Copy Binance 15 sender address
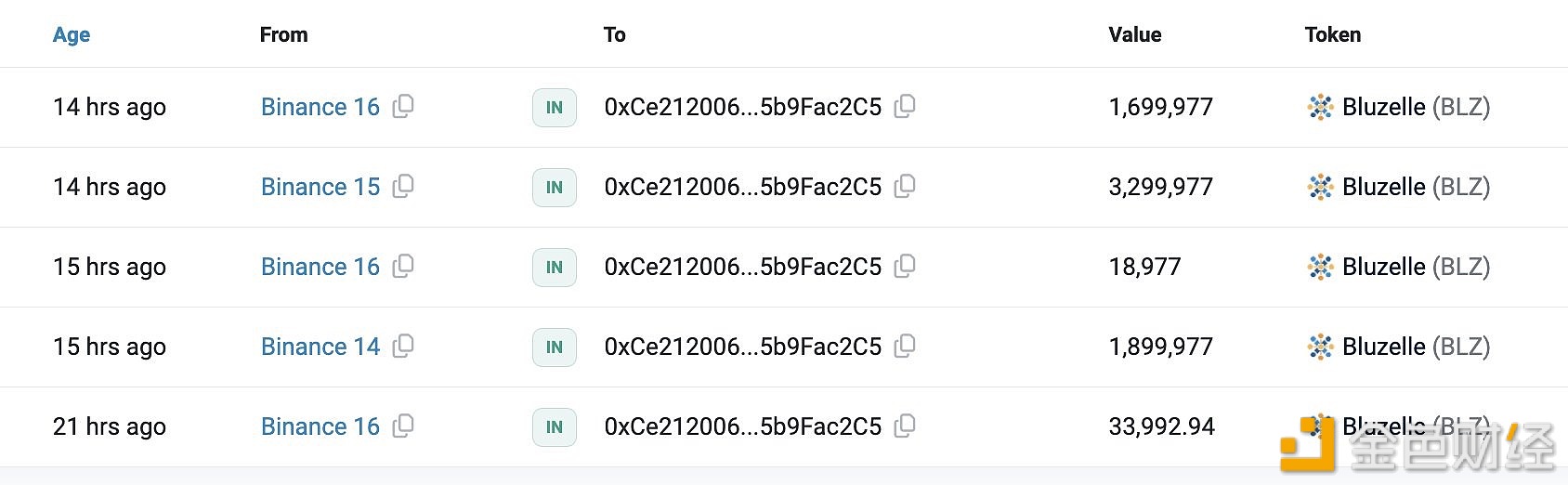Viewport: 1568px width, 485px height. (403, 186)
